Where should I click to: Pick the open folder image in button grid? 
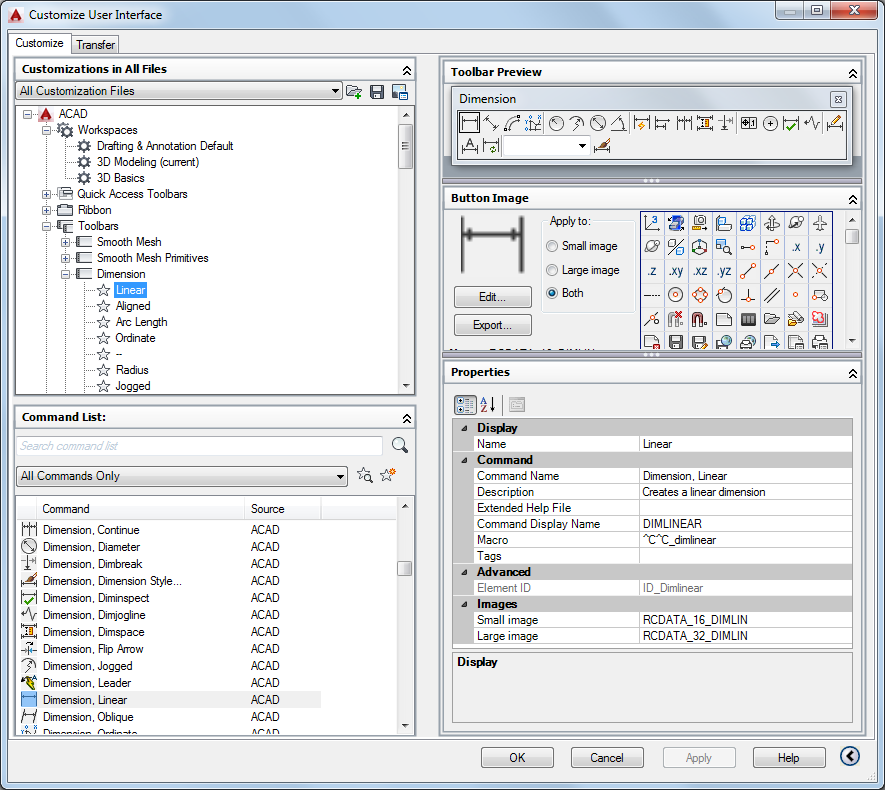click(772, 319)
